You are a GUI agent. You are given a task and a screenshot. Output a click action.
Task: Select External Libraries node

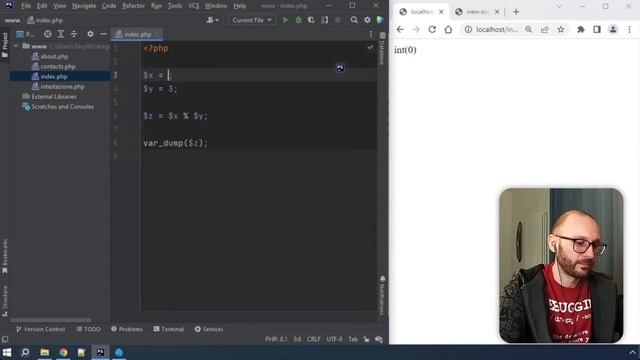(x=54, y=97)
